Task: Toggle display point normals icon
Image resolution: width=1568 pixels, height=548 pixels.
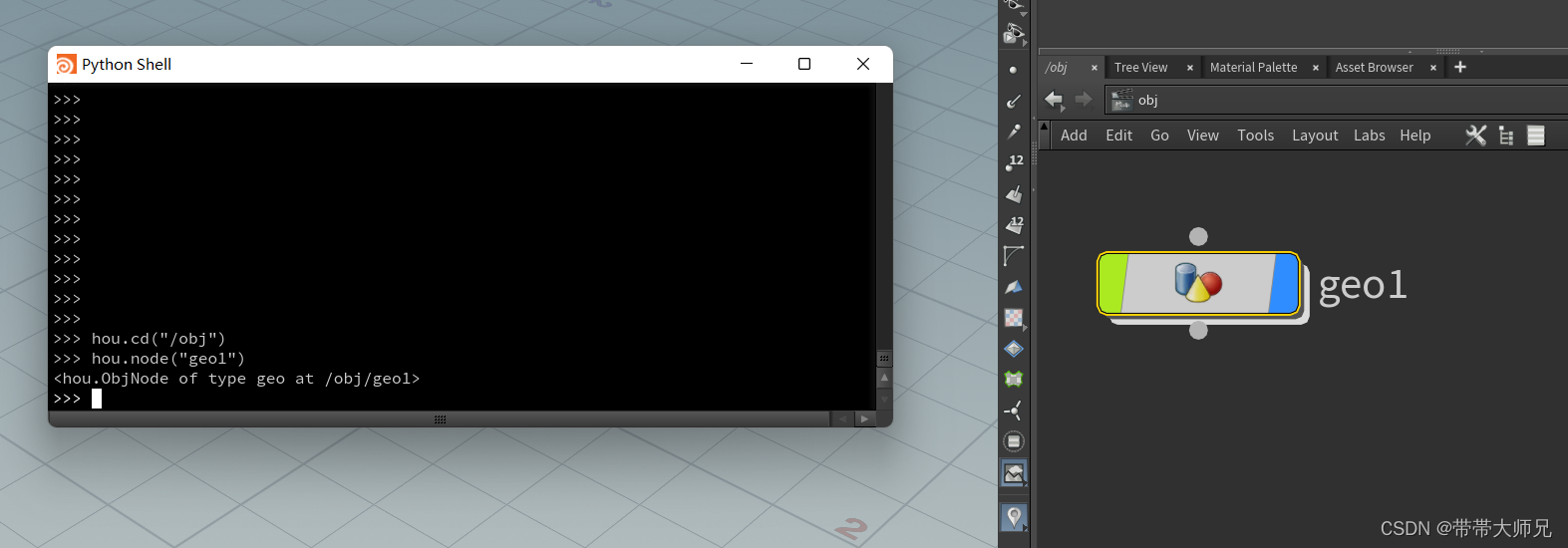Action: coord(1014,101)
